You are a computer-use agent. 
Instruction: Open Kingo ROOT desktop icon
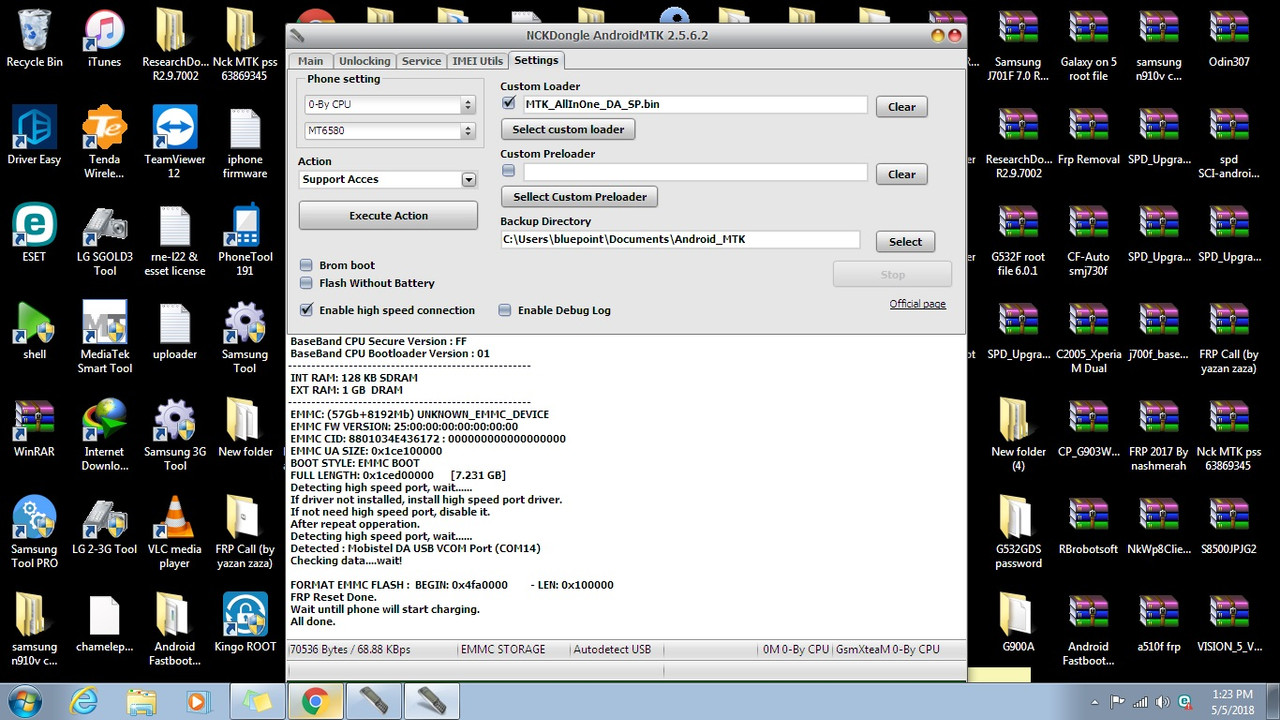click(245, 622)
